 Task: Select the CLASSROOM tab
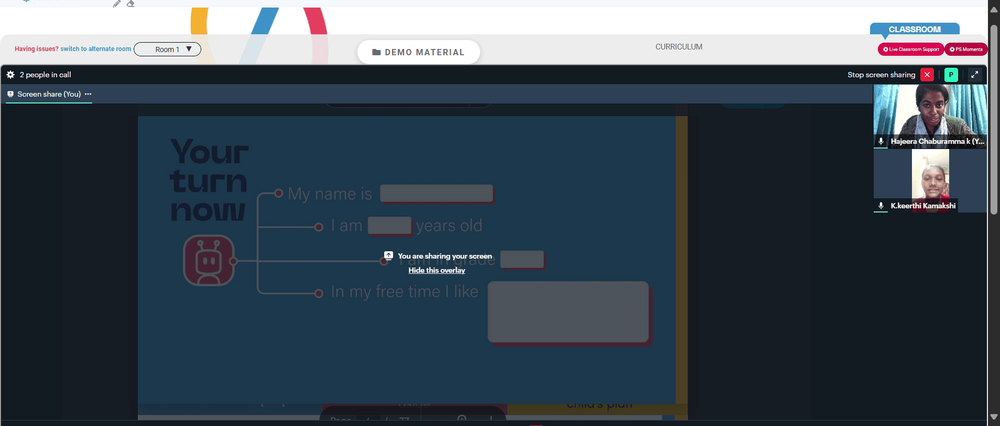[915, 29]
